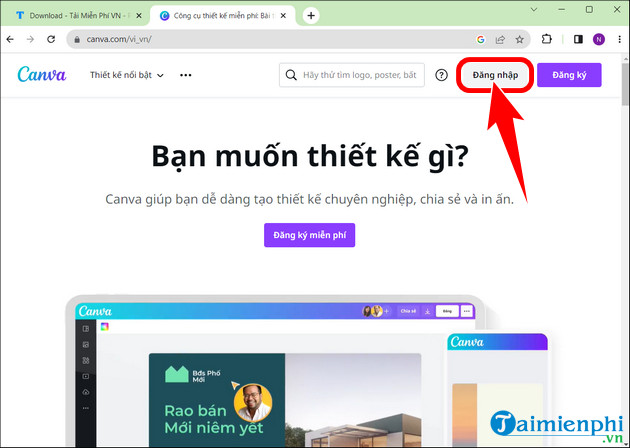Expand Thiết kế nổi bật menu
Screen dimensions: 630x448
pos(127,75)
